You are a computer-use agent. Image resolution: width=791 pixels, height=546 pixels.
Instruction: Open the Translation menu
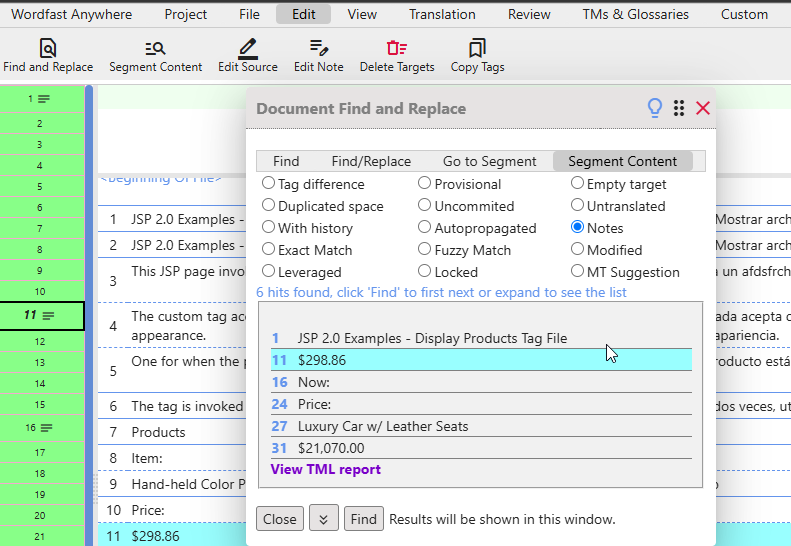click(442, 14)
